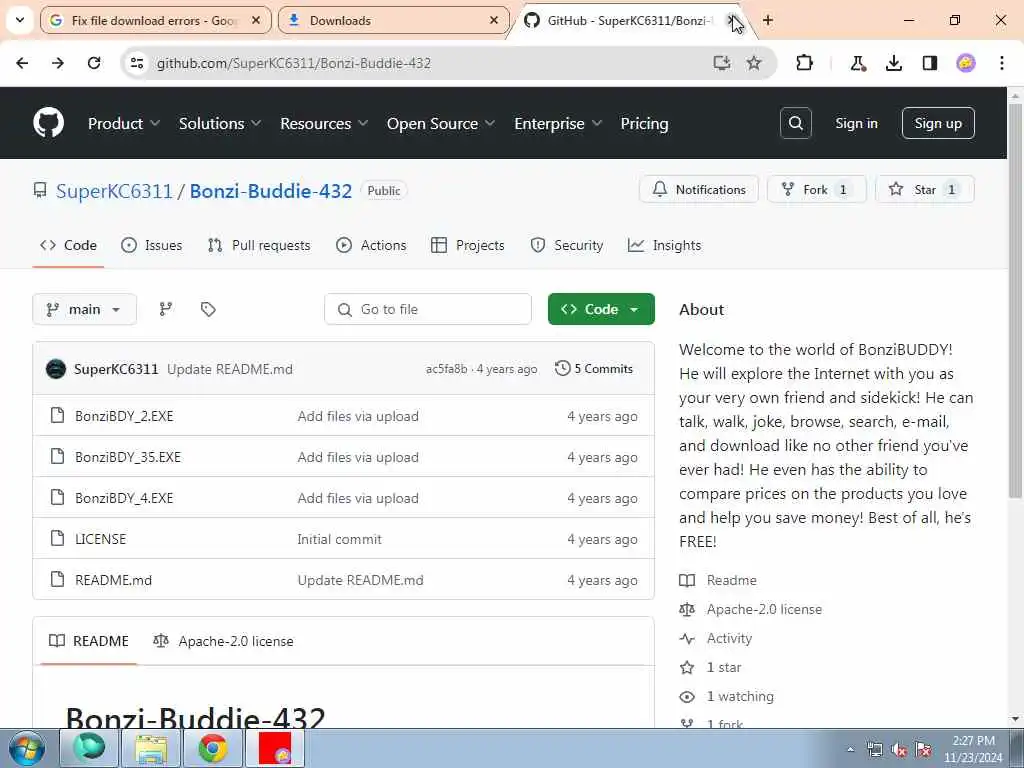Open the 1 watching link
Viewport: 1024px width, 768px height.
[x=740, y=696]
